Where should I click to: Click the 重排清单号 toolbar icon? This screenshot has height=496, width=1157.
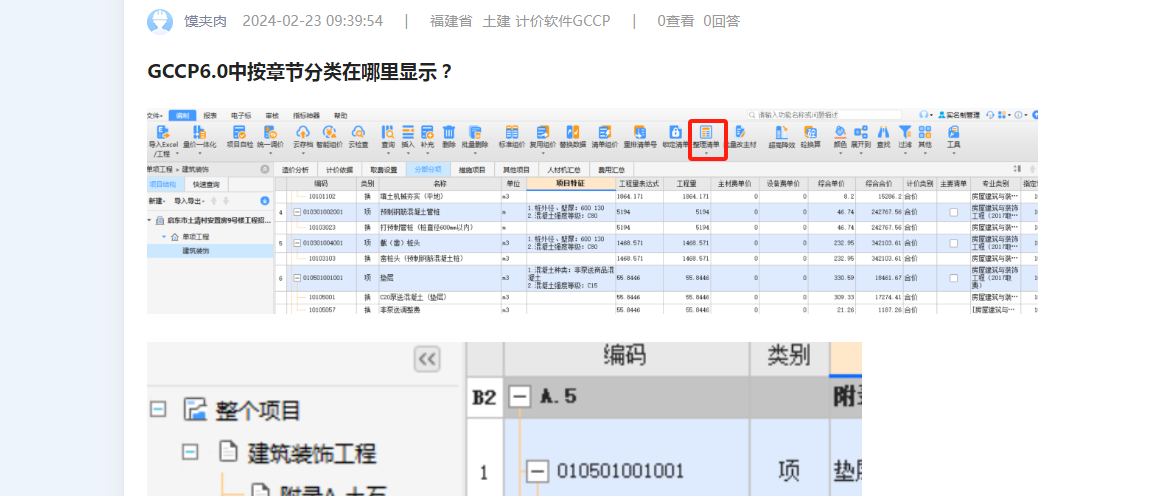pos(640,132)
